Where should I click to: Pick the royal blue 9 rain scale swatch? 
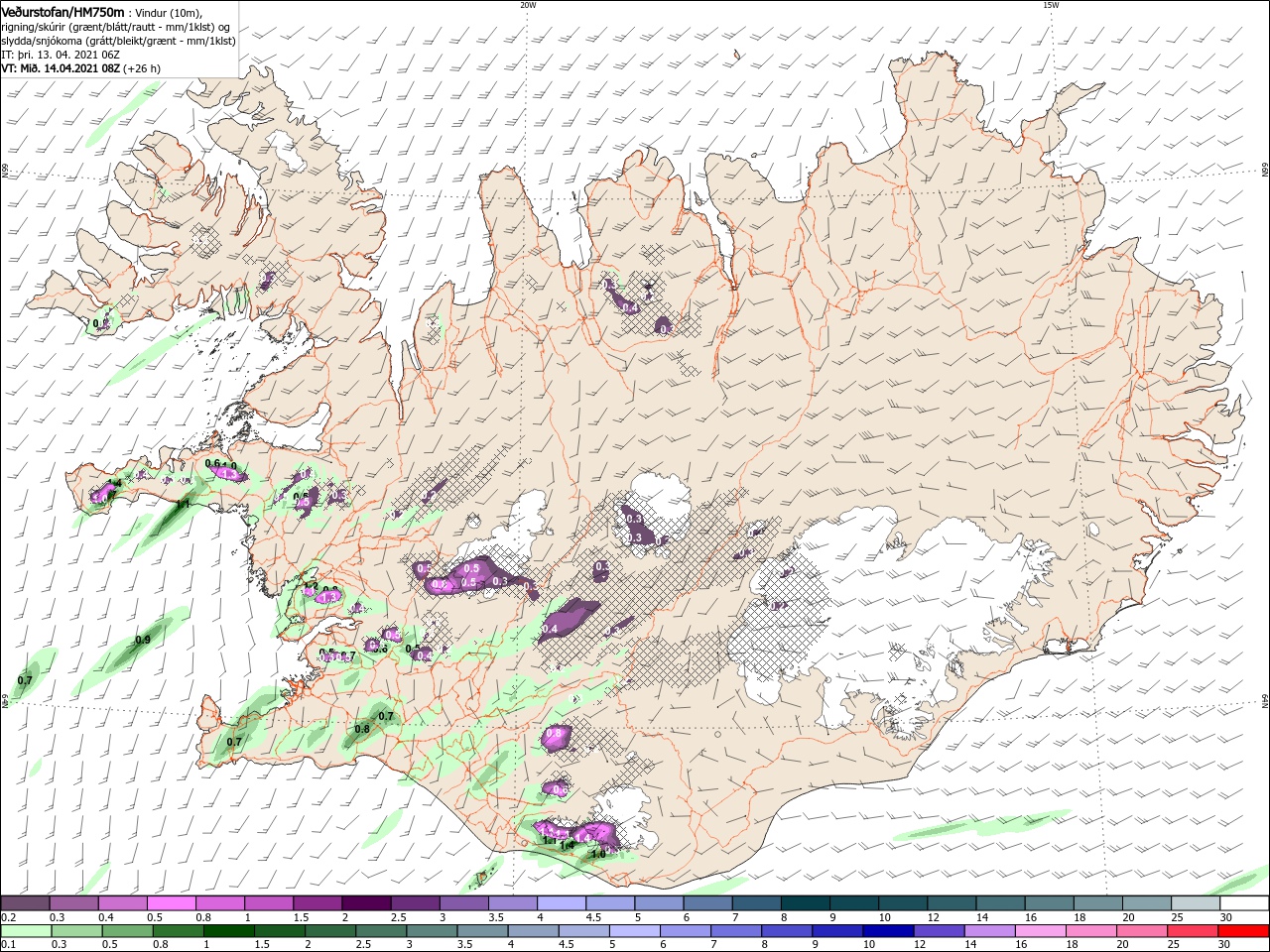pyautogui.click(x=835, y=931)
